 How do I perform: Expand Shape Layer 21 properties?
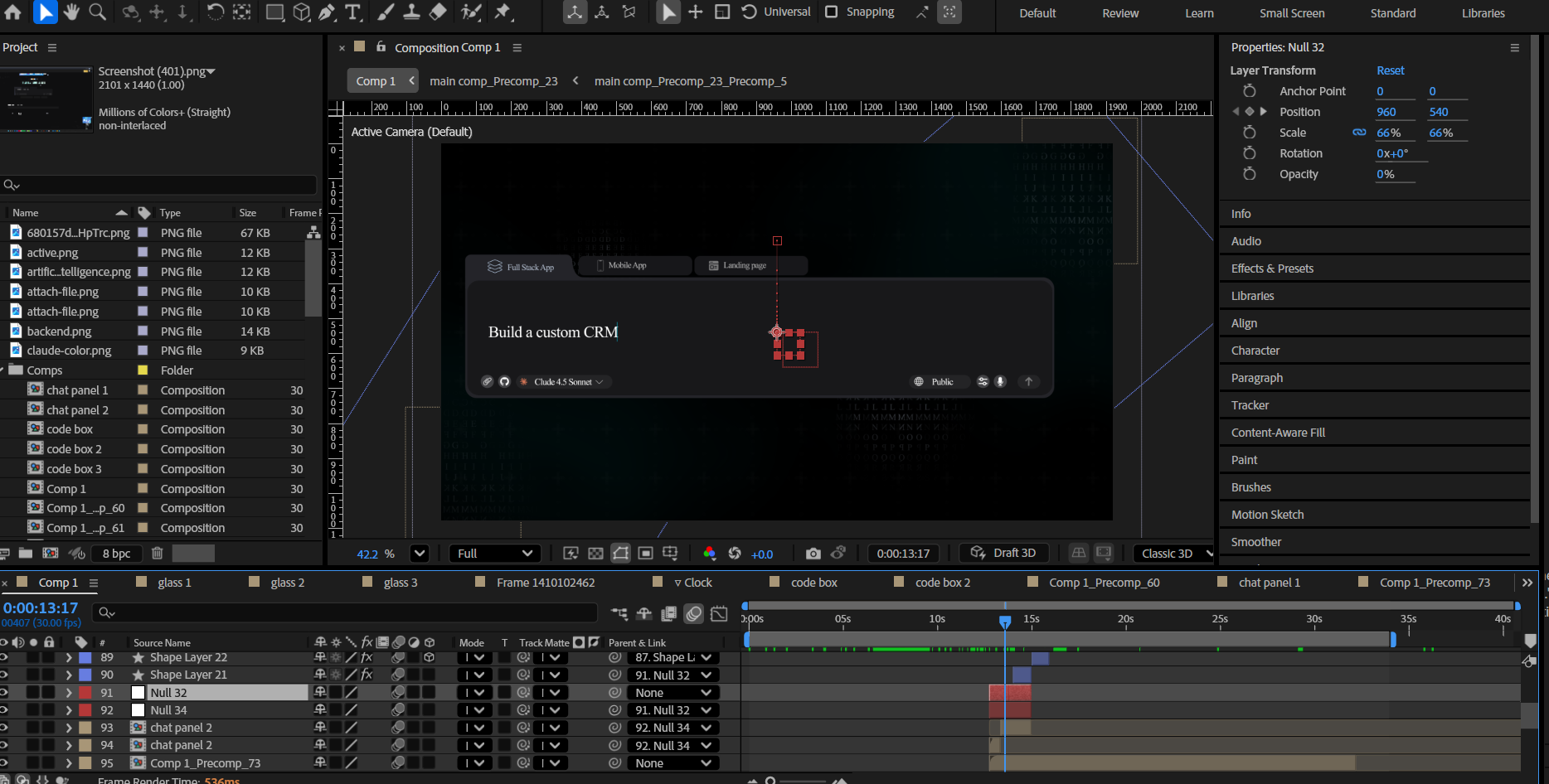pyautogui.click(x=69, y=675)
